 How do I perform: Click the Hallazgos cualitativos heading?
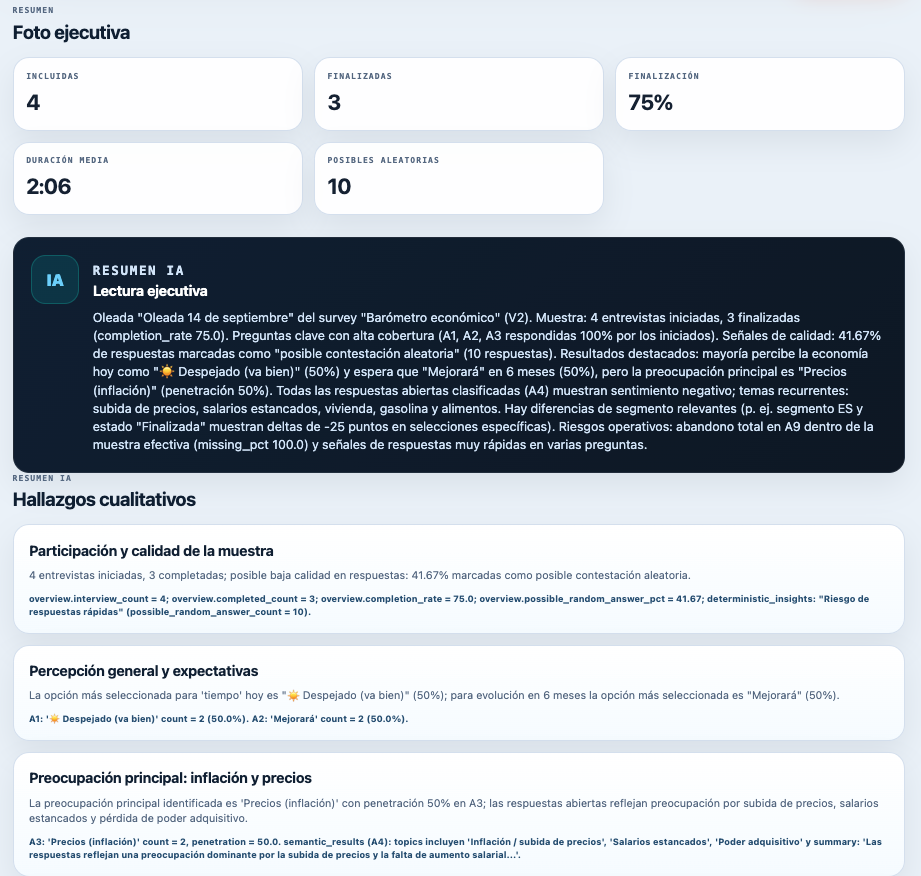tap(104, 499)
